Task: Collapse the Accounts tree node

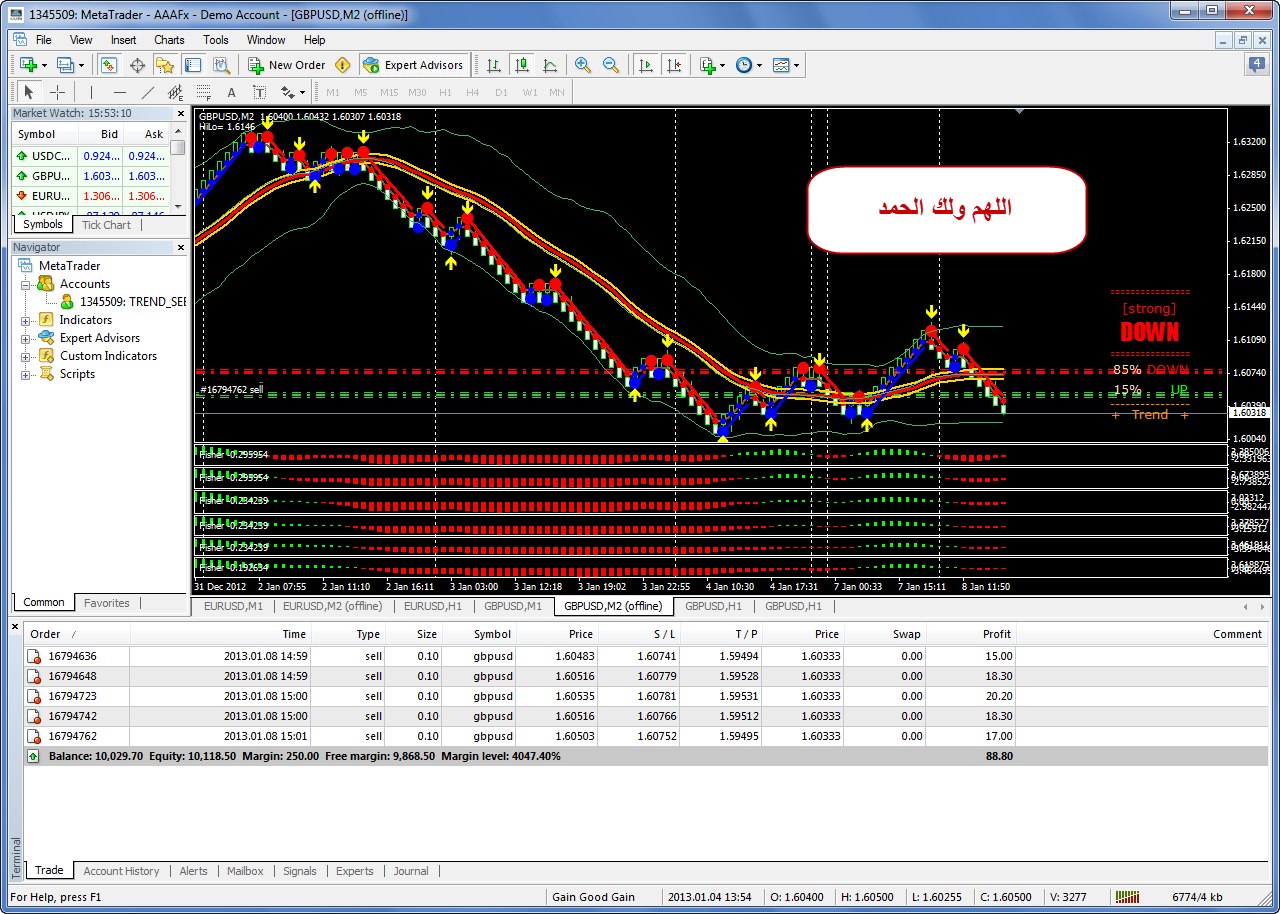Action: click(x=25, y=284)
